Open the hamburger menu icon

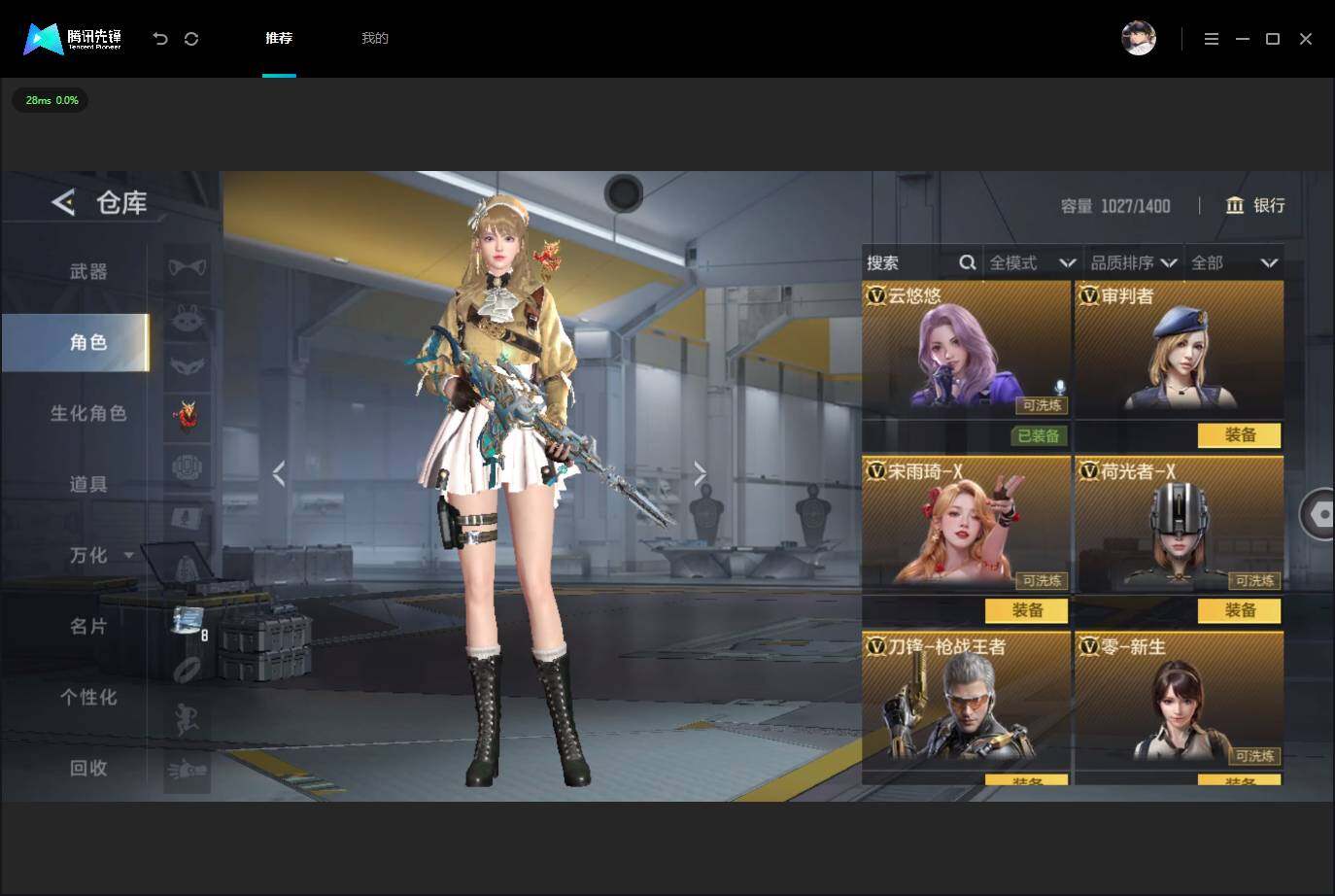point(1212,39)
